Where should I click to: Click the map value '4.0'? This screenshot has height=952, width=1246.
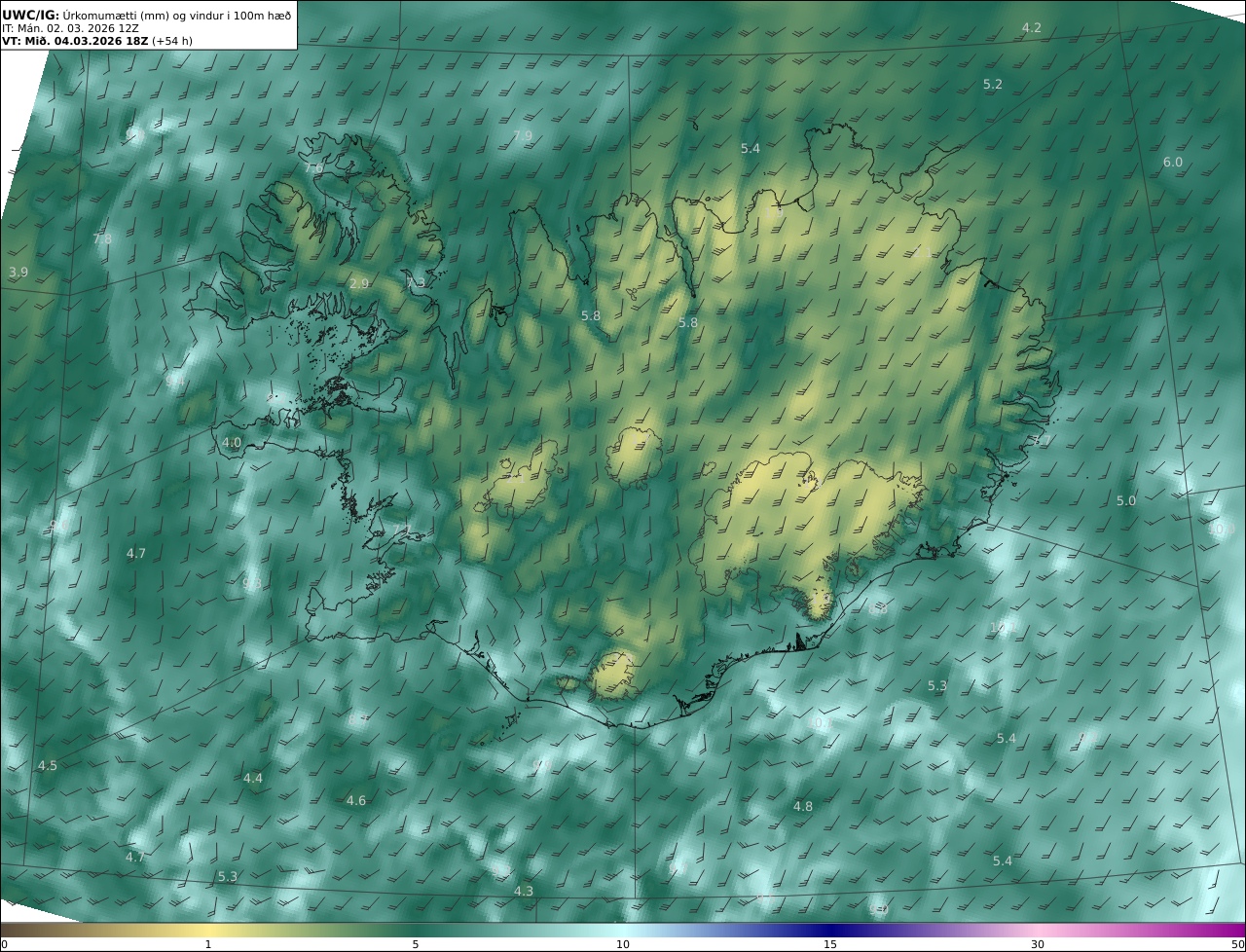click(232, 442)
